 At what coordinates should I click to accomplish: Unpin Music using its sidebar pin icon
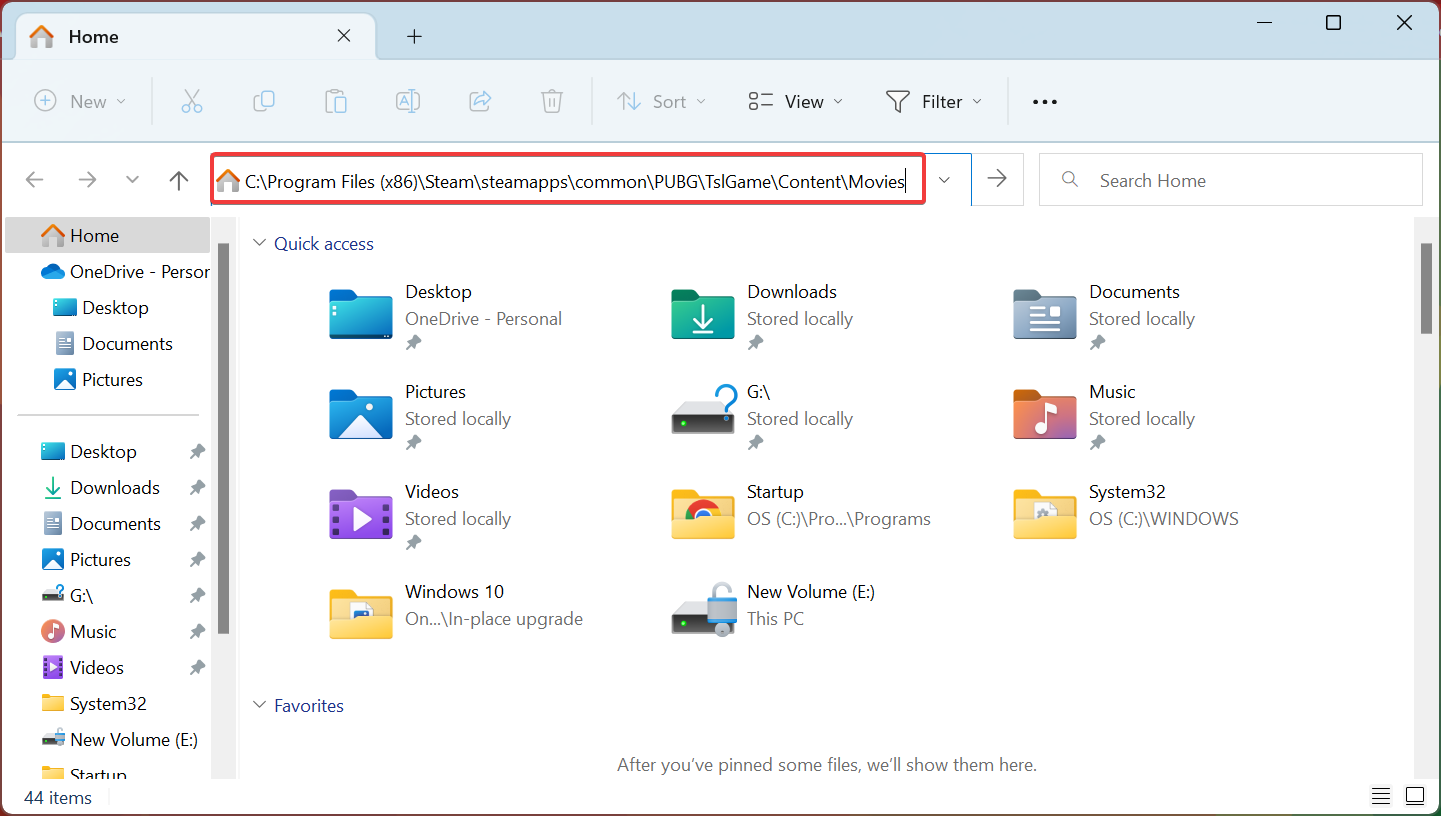click(197, 632)
